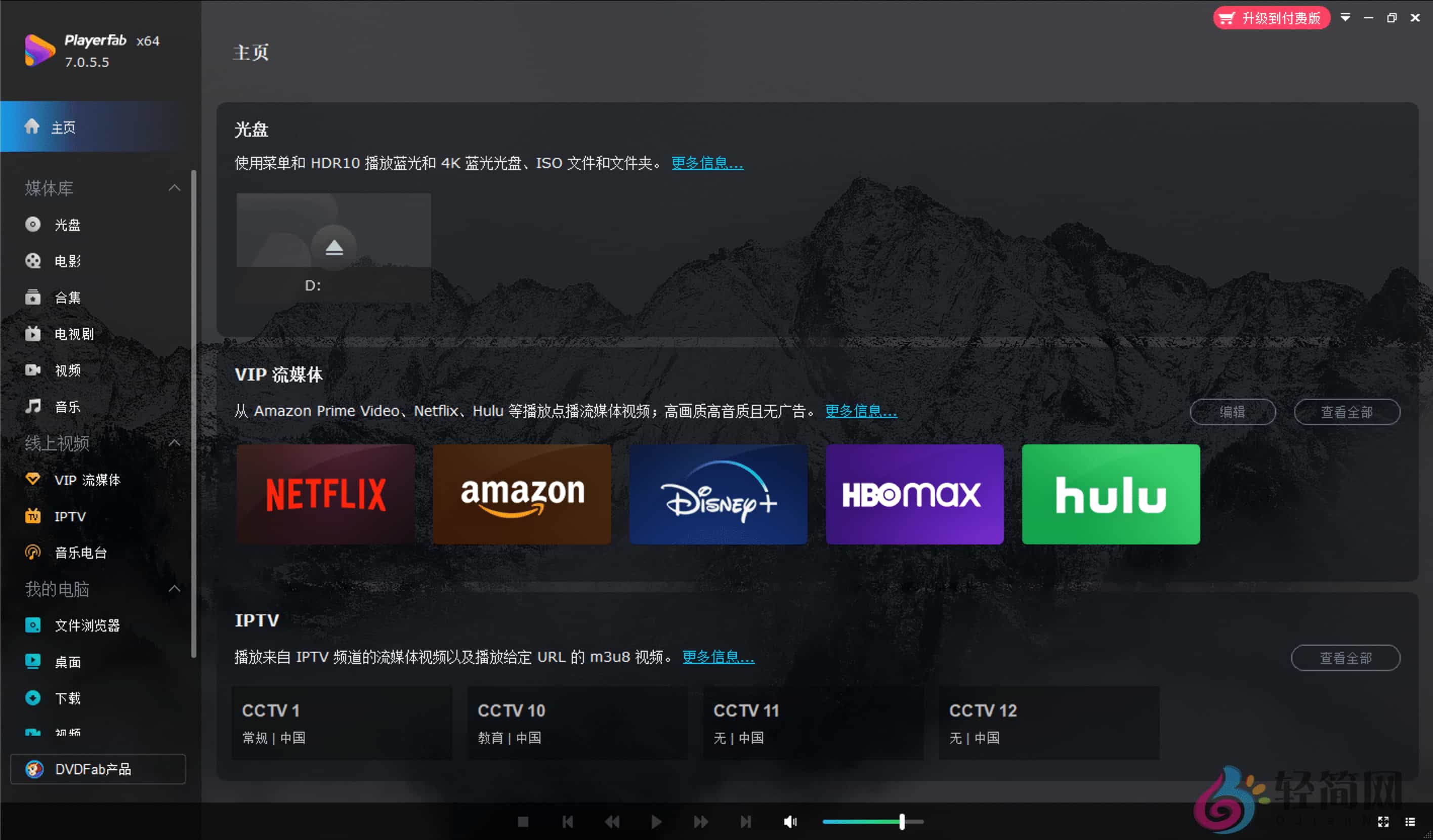Click the PlayerFab logo icon

pyautogui.click(x=40, y=50)
